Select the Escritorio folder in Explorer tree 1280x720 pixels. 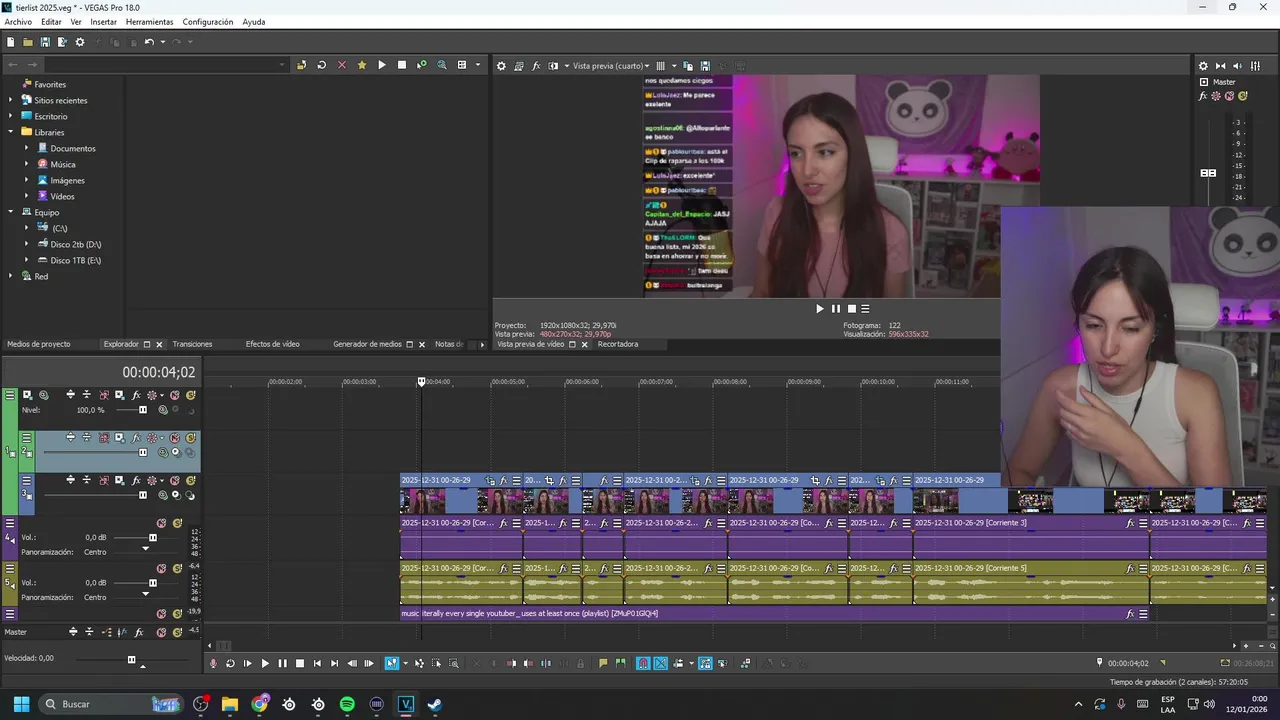51,117
